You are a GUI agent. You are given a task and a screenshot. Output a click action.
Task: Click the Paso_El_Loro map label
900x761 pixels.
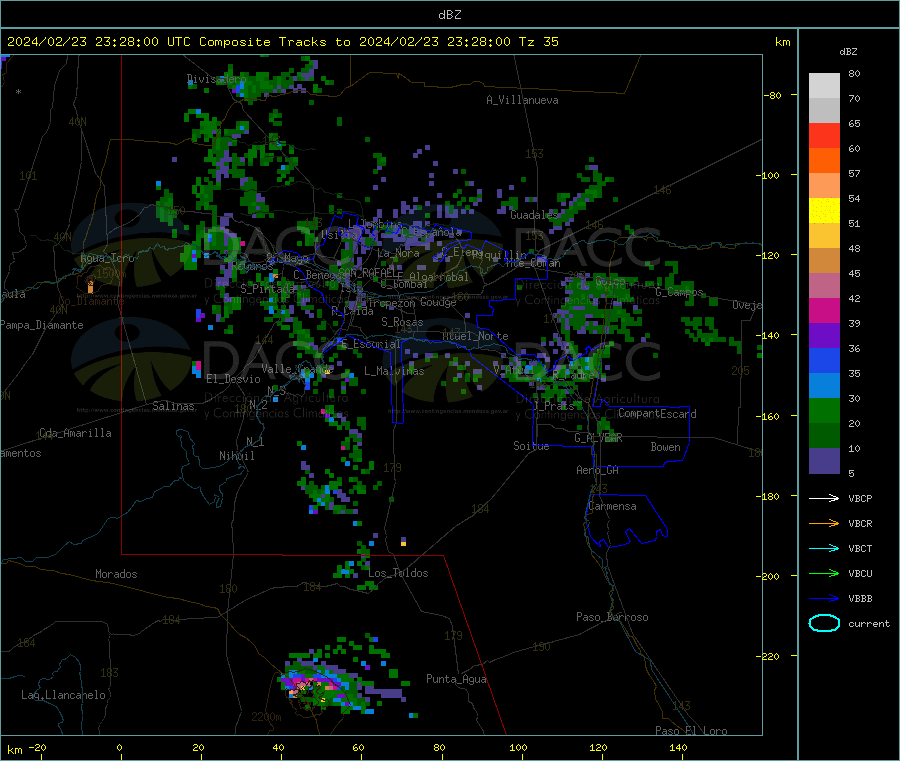coord(691,731)
